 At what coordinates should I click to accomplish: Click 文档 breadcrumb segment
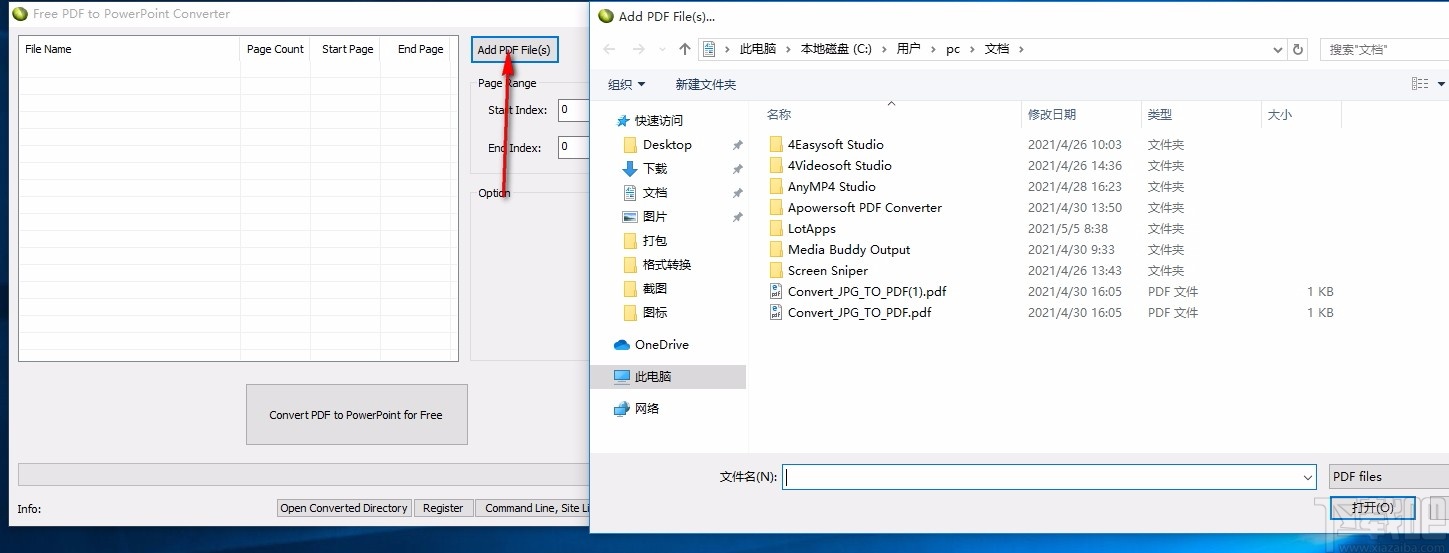(997, 49)
